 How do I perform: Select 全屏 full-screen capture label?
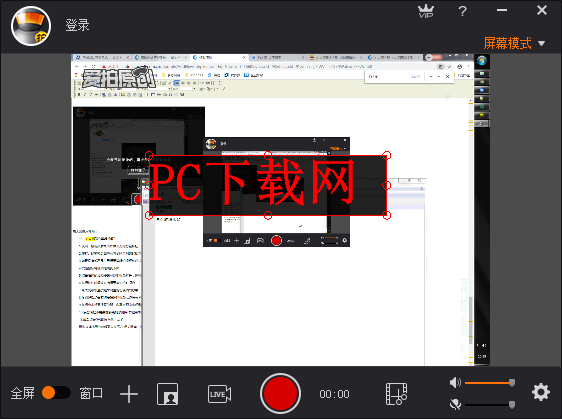[x=22, y=393]
